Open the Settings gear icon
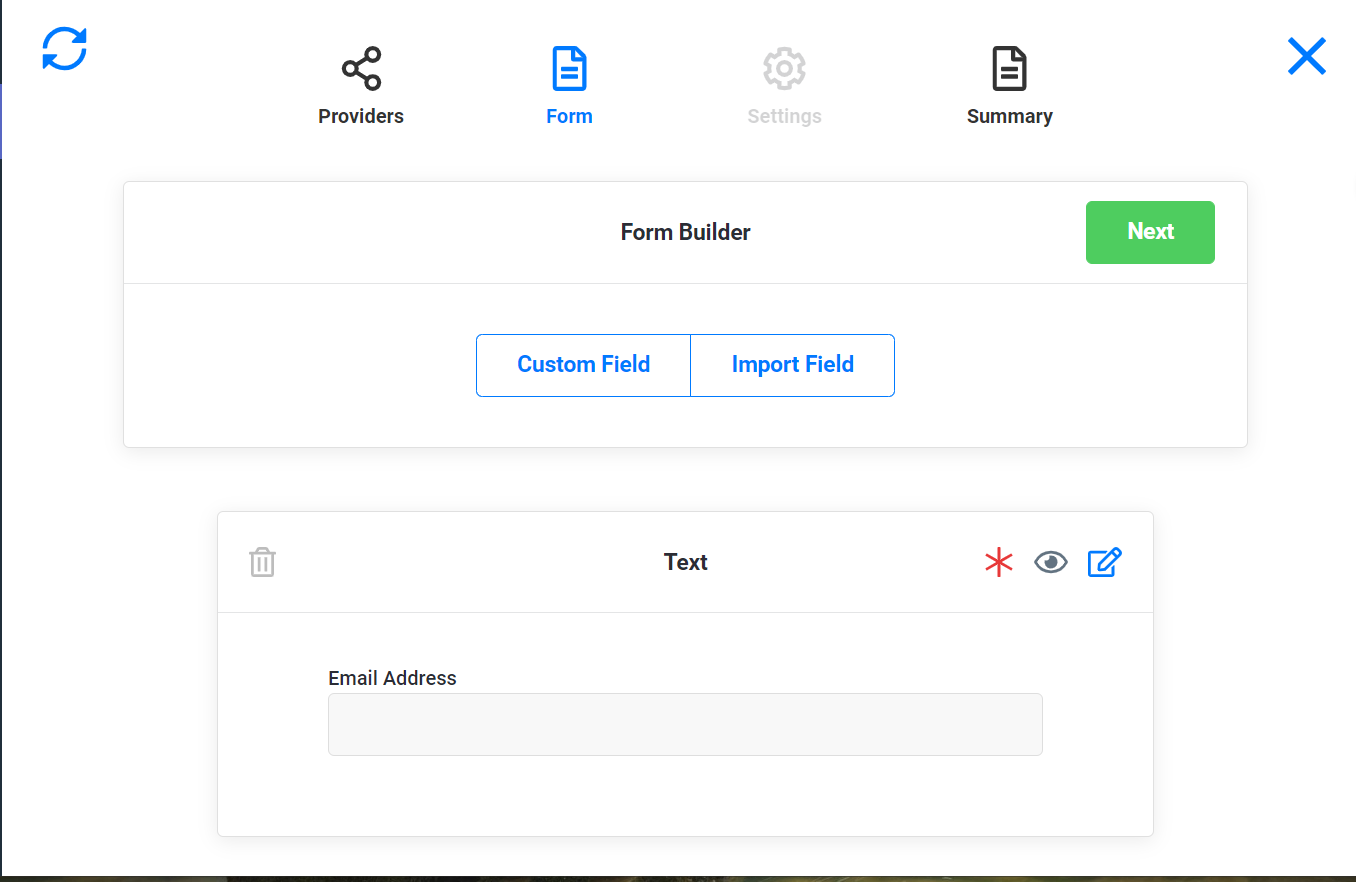Image resolution: width=1356 pixels, height=882 pixels. [x=784, y=67]
